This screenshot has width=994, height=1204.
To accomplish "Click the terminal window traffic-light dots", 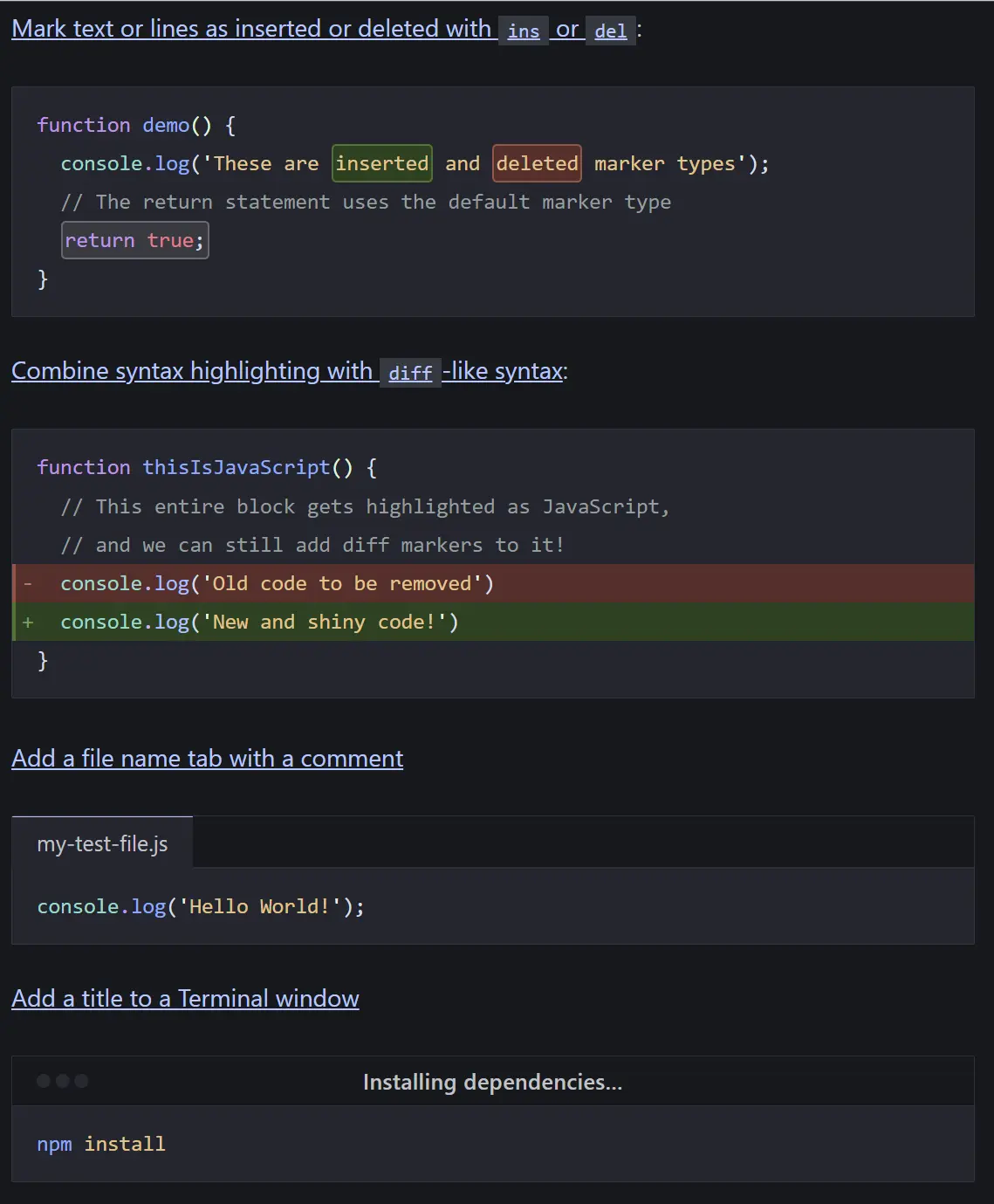I will 62,1081.
